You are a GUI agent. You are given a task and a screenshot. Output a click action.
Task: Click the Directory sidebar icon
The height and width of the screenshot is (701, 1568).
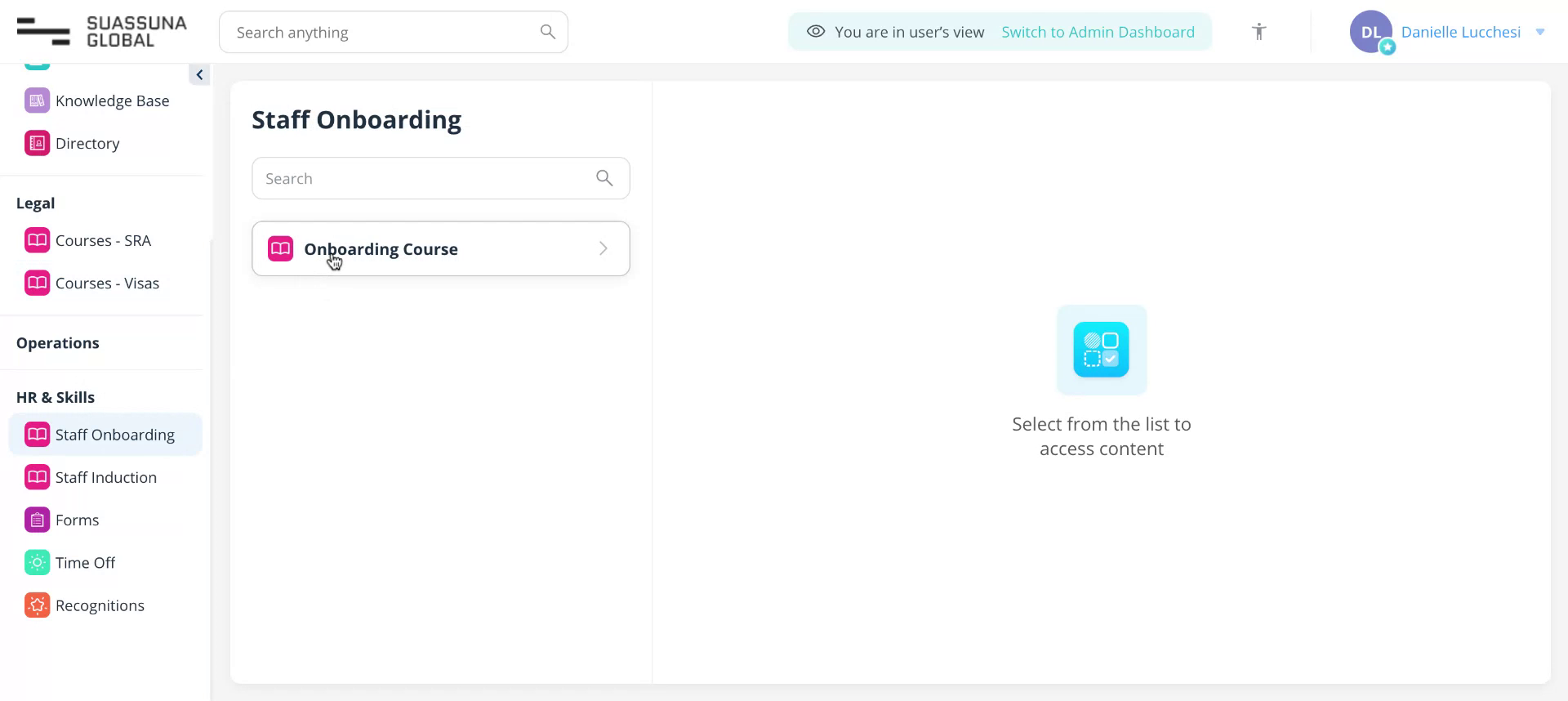[x=37, y=143]
